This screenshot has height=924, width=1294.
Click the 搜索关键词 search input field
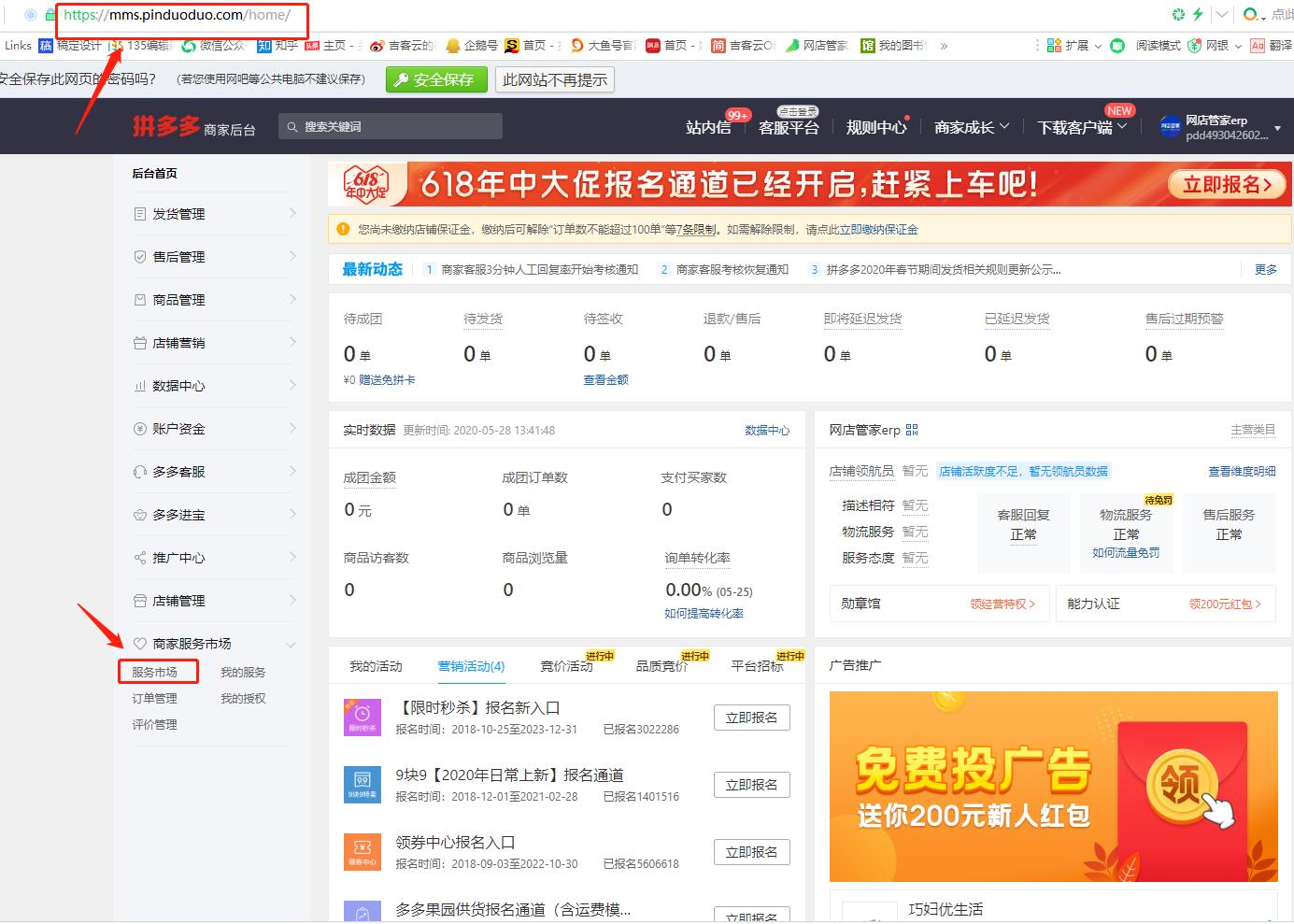coord(392,125)
